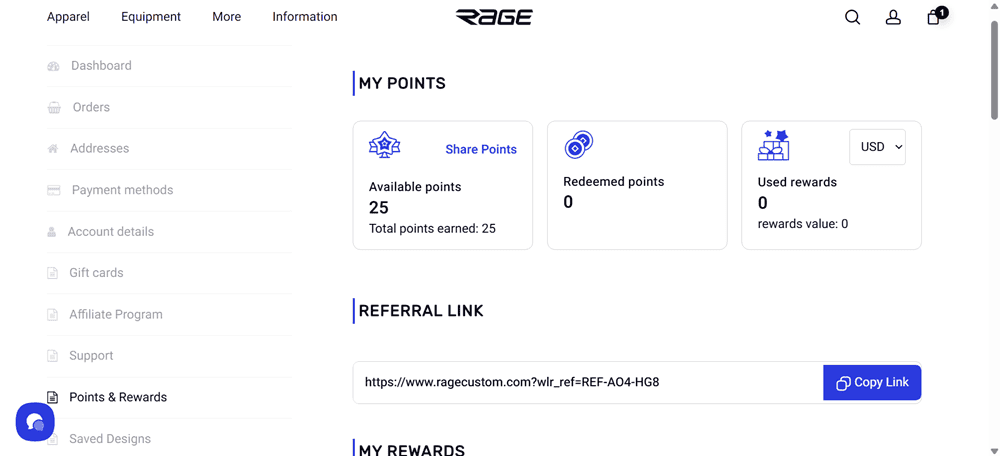Image resolution: width=1000 pixels, height=456 pixels.
Task: Open the chat widget bubble
Action: (x=35, y=422)
